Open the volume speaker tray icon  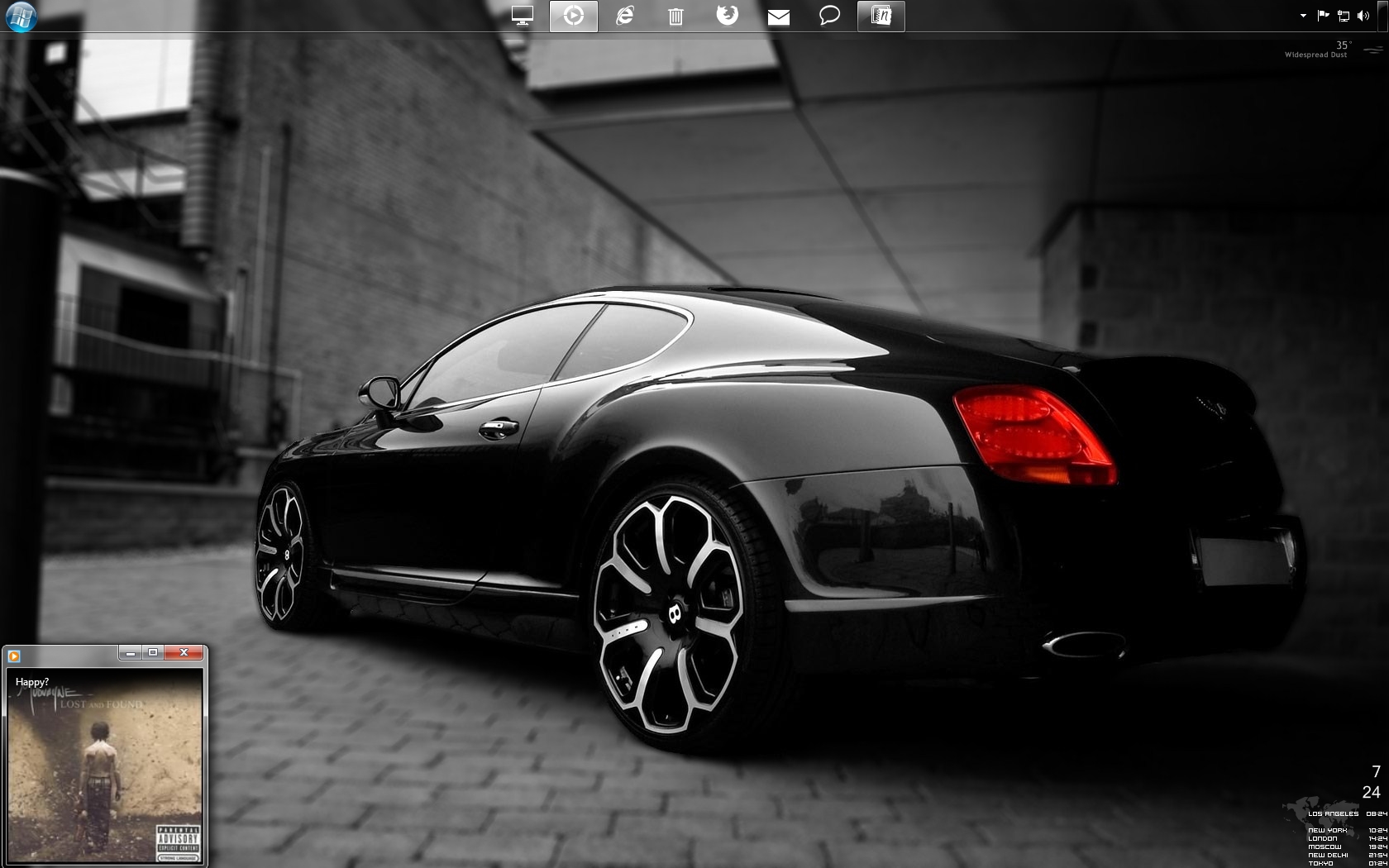click(1363, 16)
